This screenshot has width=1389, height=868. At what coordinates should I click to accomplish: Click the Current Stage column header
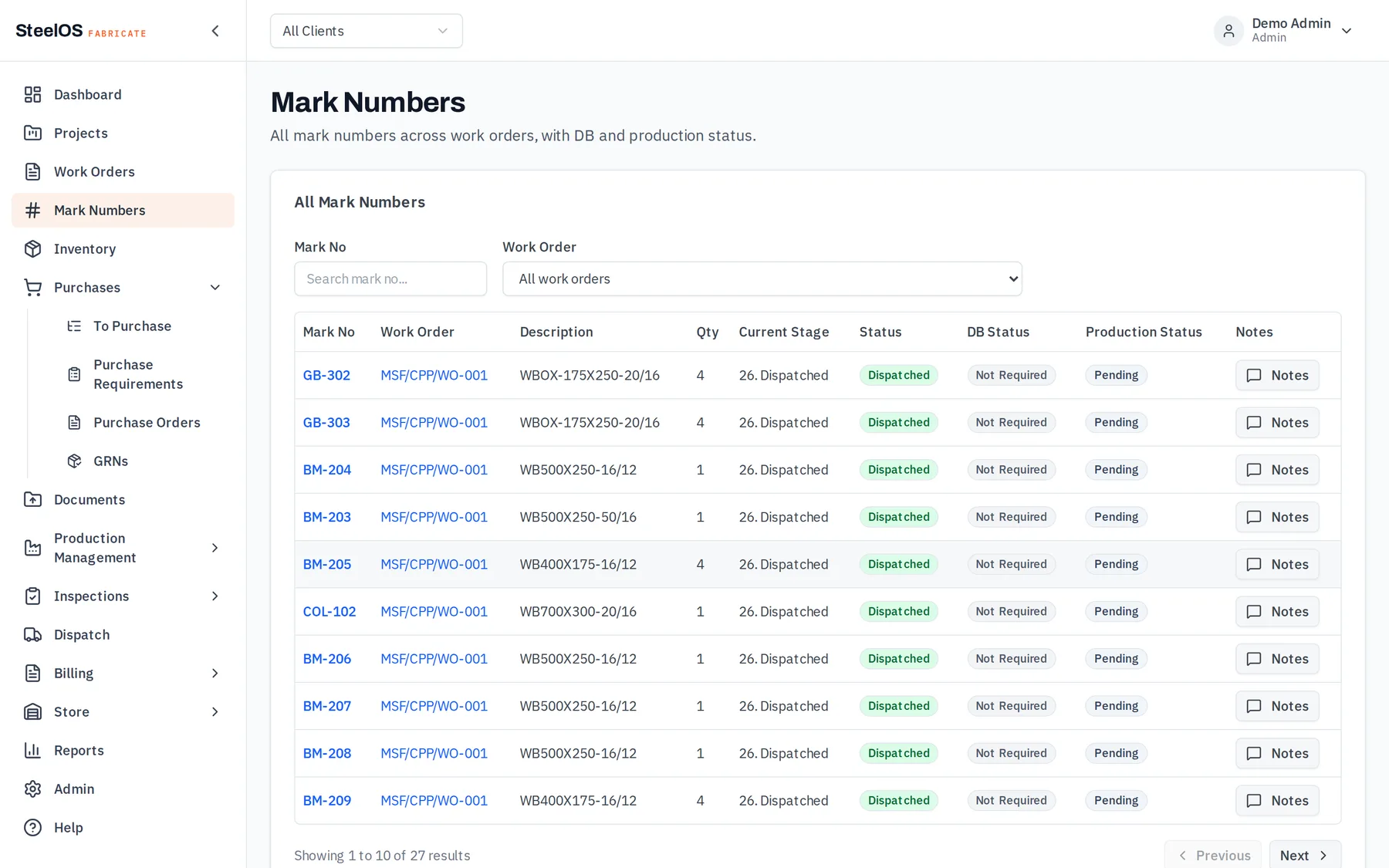pyautogui.click(x=784, y=332)
